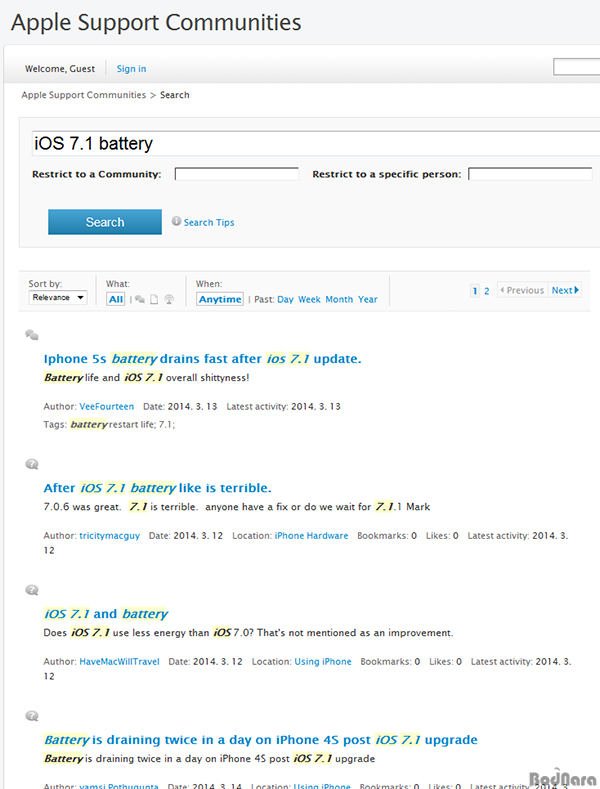Click the Sign in link
Viewport: 600px width, 789px height.
tap(131, 68)
